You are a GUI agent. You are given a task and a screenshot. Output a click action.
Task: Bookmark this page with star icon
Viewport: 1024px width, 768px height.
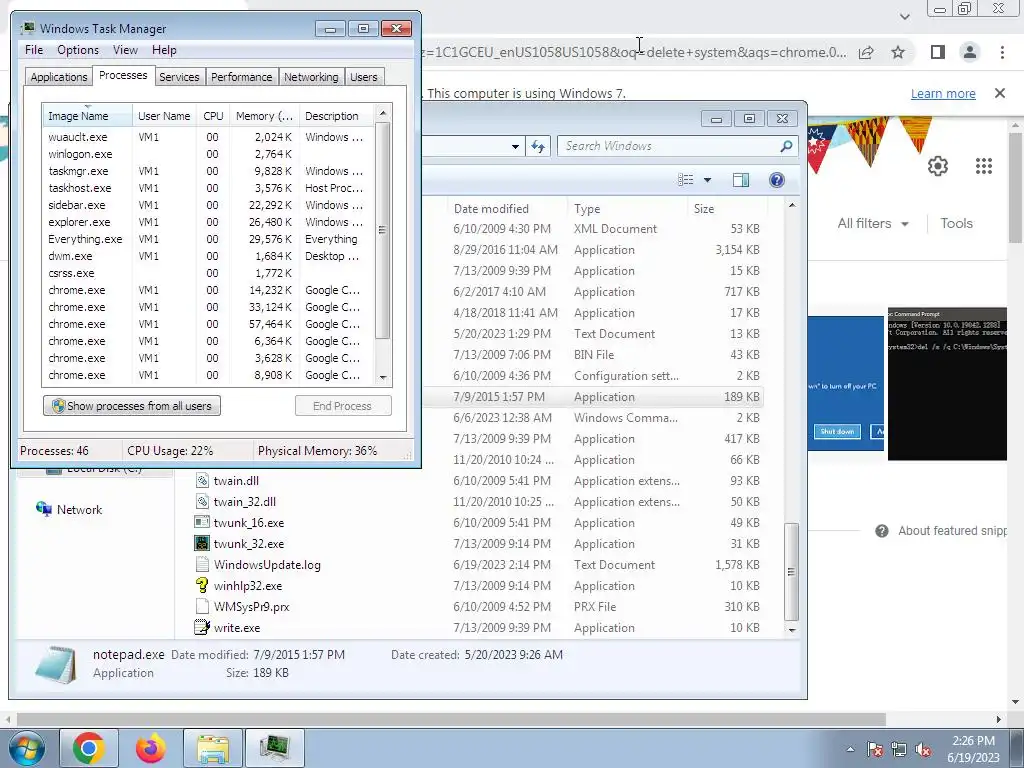point(898,52)
